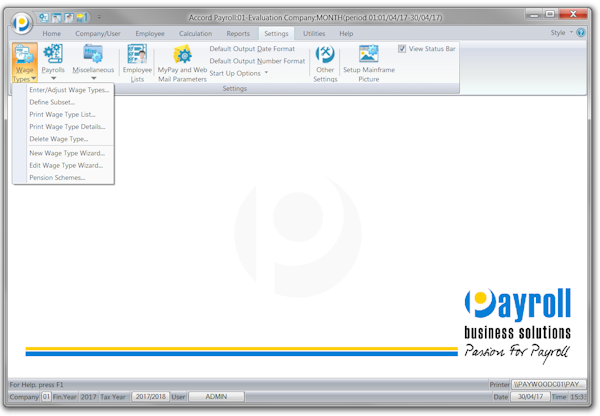Click the Time value in status bar
The height and width of the screenshot is (416, 600).
coord(578,397)
